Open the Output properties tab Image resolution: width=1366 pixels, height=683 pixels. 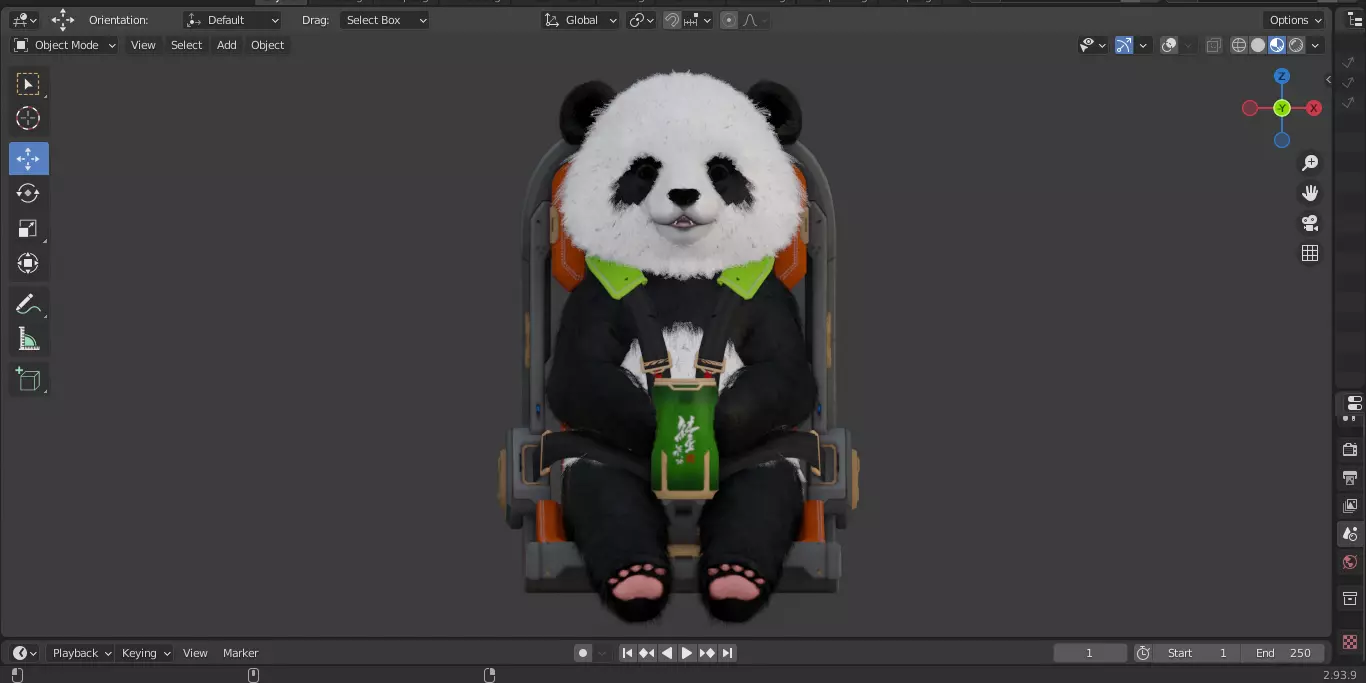point(1350,478)
